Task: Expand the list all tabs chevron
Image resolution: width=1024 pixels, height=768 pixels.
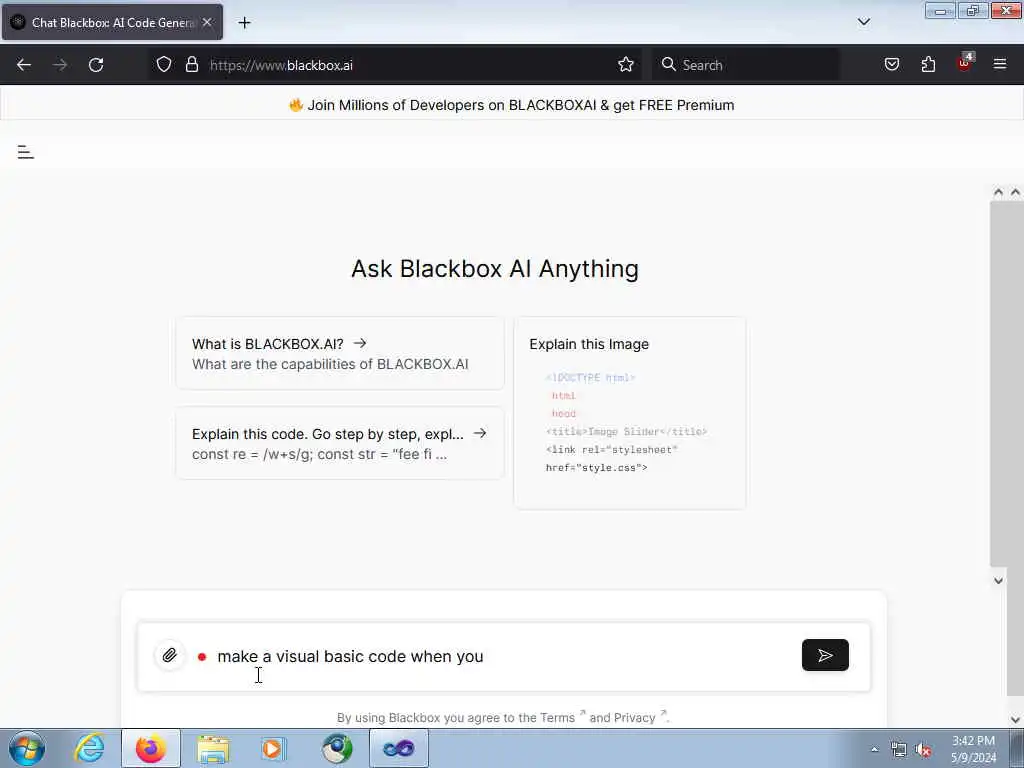Action: point(864,22)
